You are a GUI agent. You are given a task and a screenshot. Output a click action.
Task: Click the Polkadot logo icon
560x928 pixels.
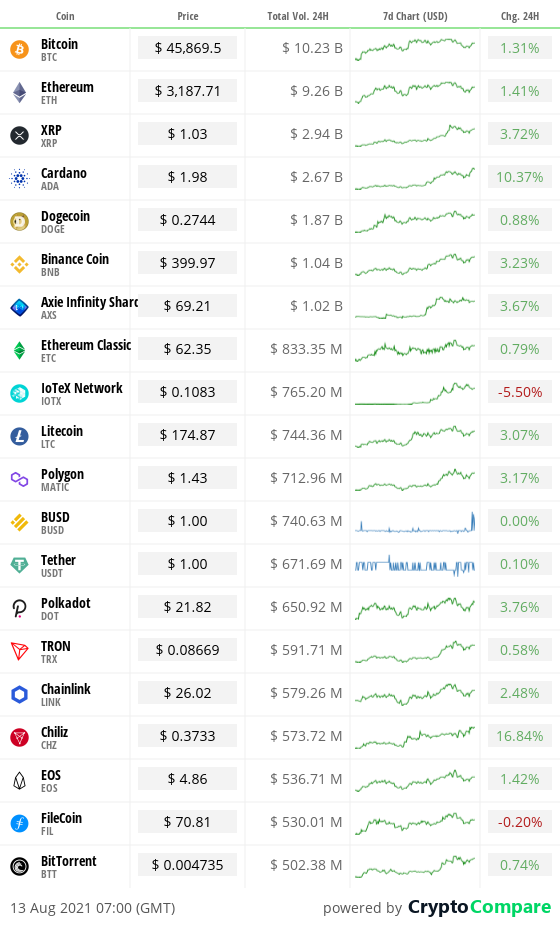pyautogui.click(x=20, y=608)
